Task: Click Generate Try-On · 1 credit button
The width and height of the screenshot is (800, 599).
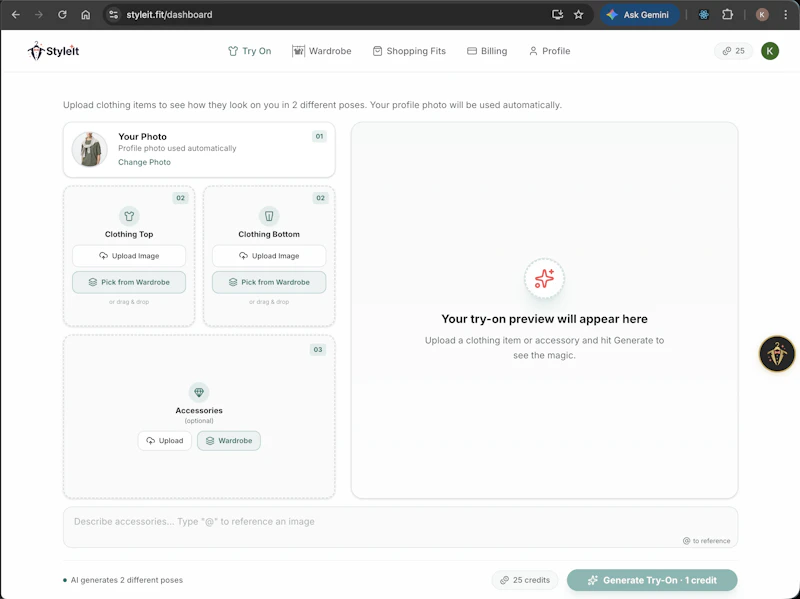Action: (652, 580)
